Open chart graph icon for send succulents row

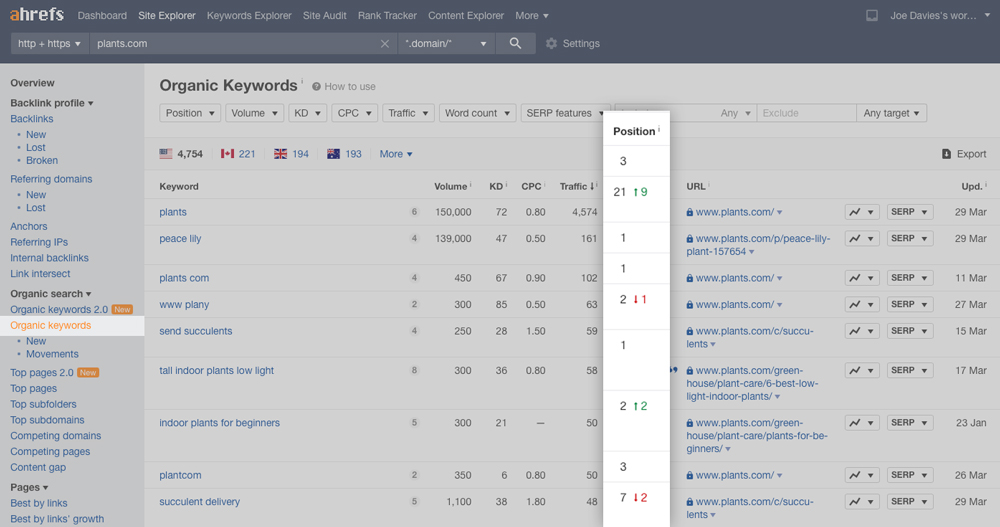(862, 331)
